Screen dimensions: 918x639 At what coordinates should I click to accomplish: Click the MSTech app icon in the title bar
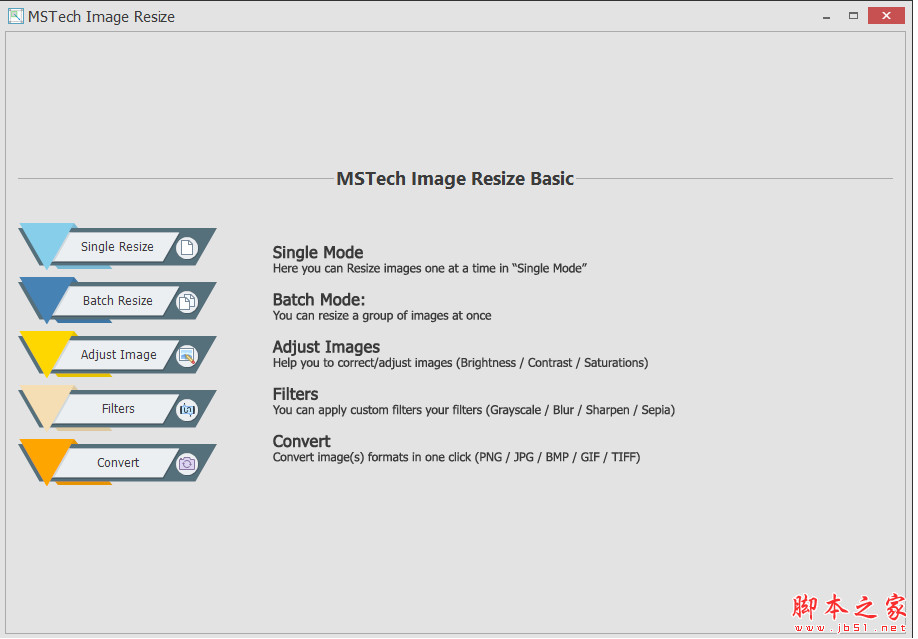pyautogui.click(x=16, y=16)
